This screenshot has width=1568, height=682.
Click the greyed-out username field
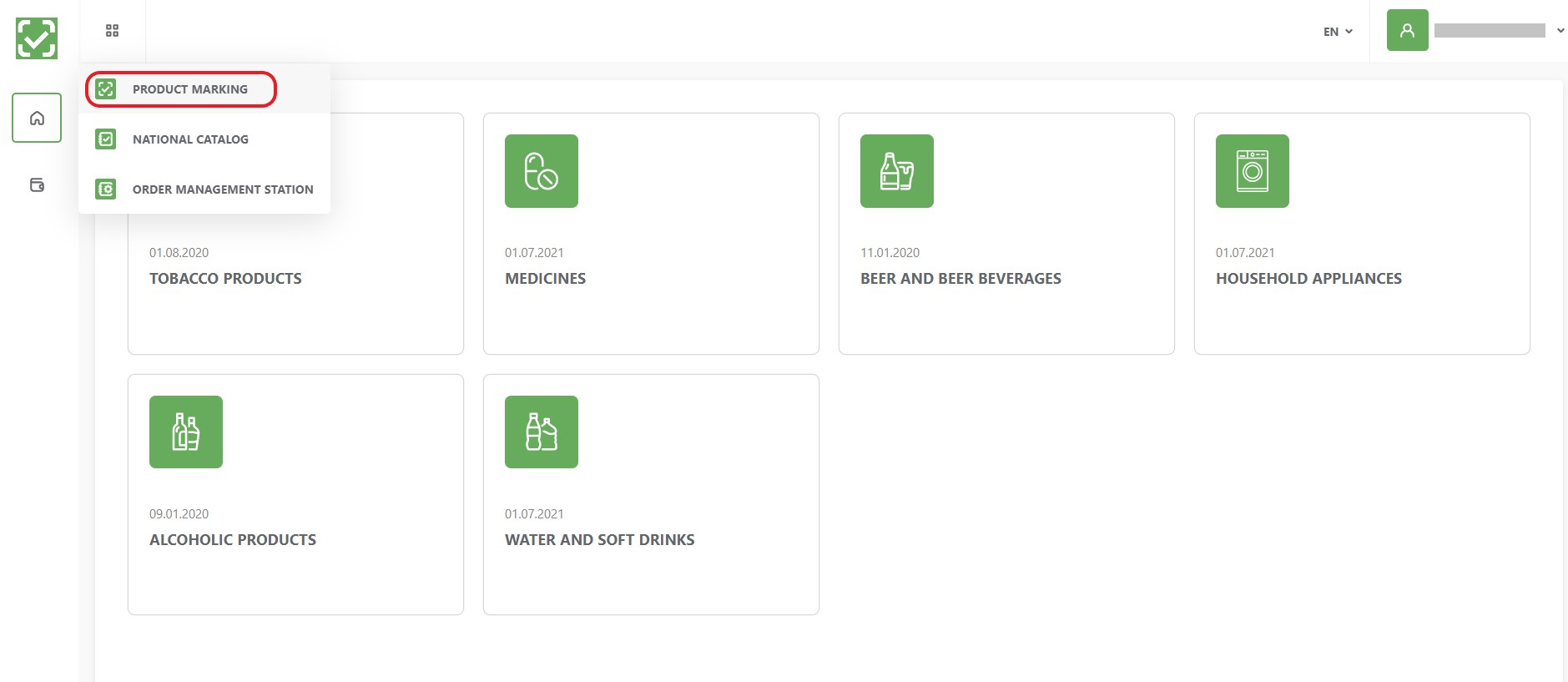click(1490, 30)
